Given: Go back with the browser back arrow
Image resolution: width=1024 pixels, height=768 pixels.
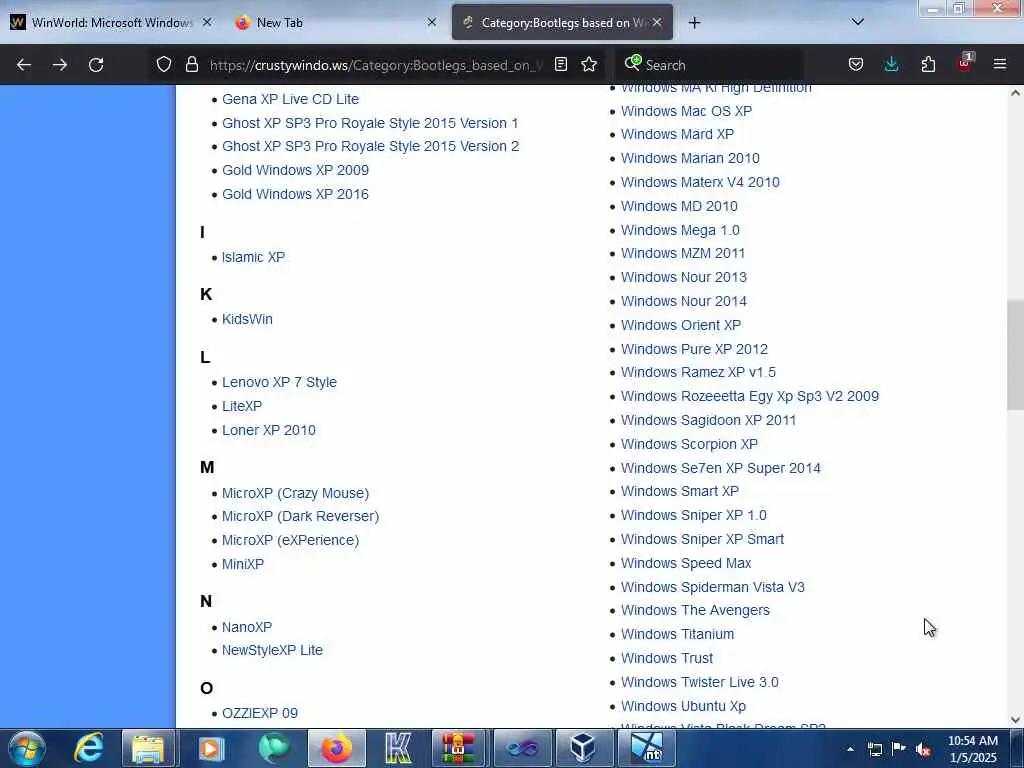Looking at the screenshot, I should click(24, 65).
